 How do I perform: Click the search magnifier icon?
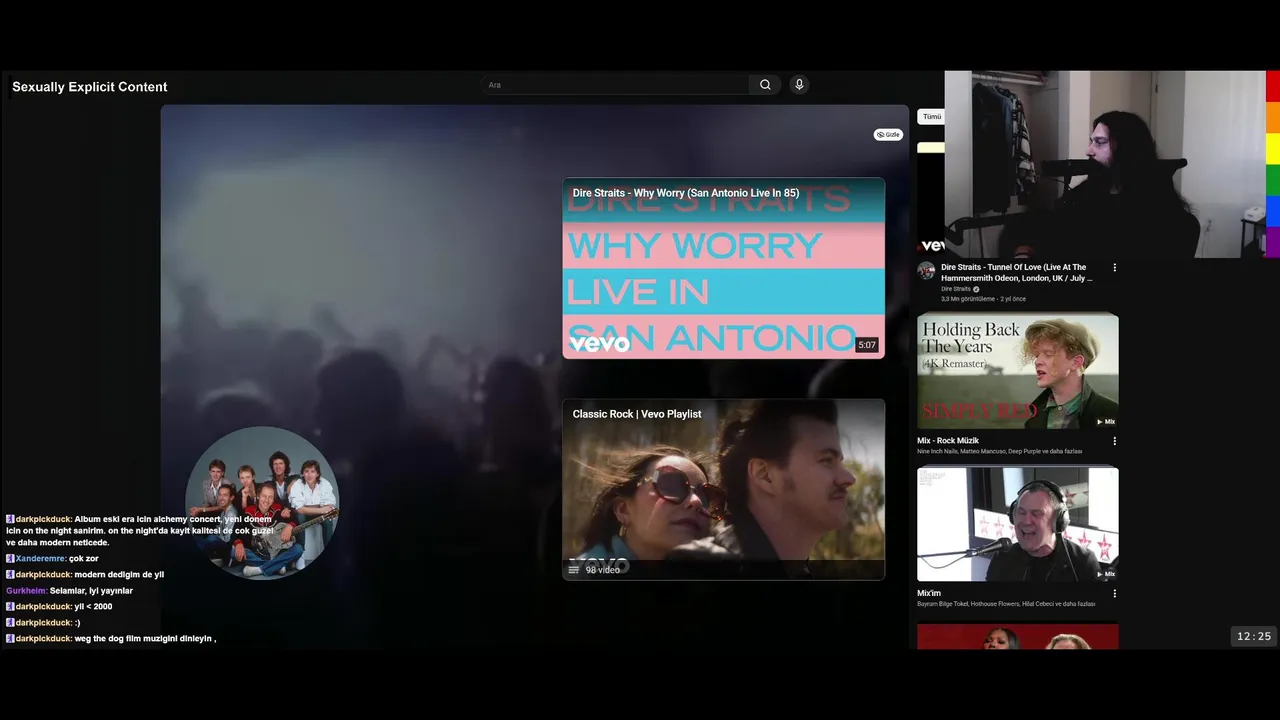point(765,85)
